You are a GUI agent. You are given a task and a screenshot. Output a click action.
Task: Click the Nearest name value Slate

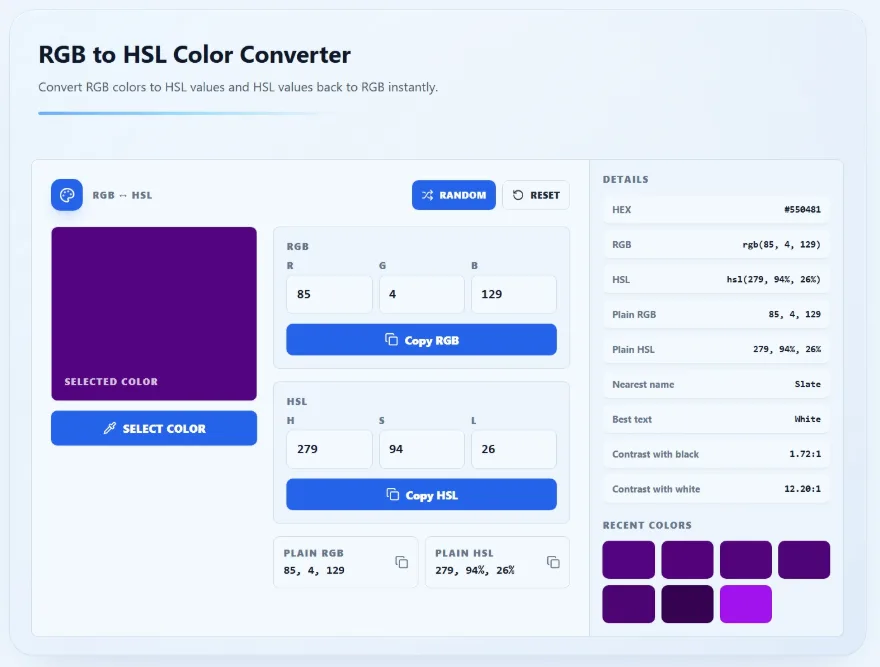[808, 384]
